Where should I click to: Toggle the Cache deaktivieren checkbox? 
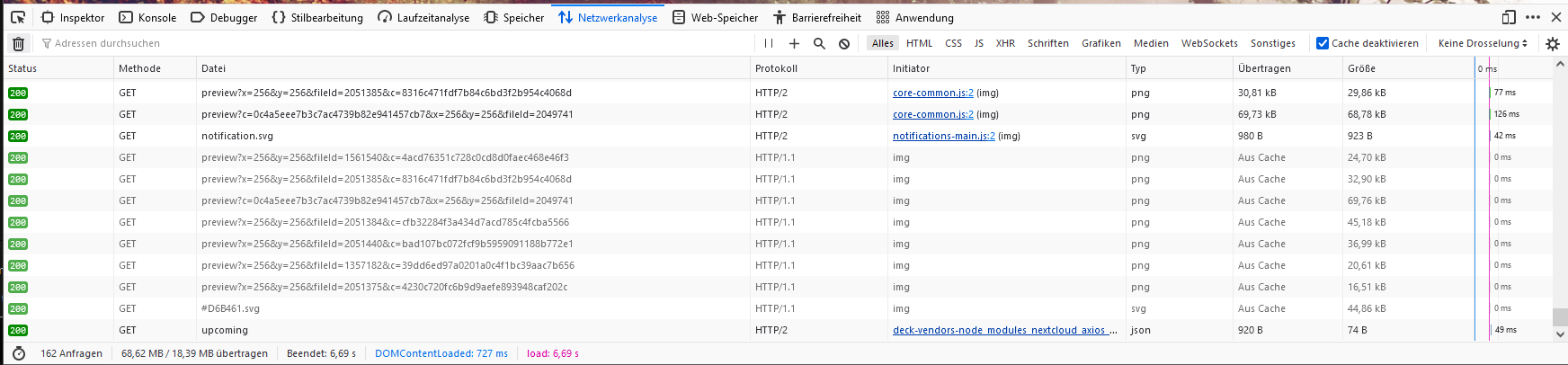[x=1323, y=43]
